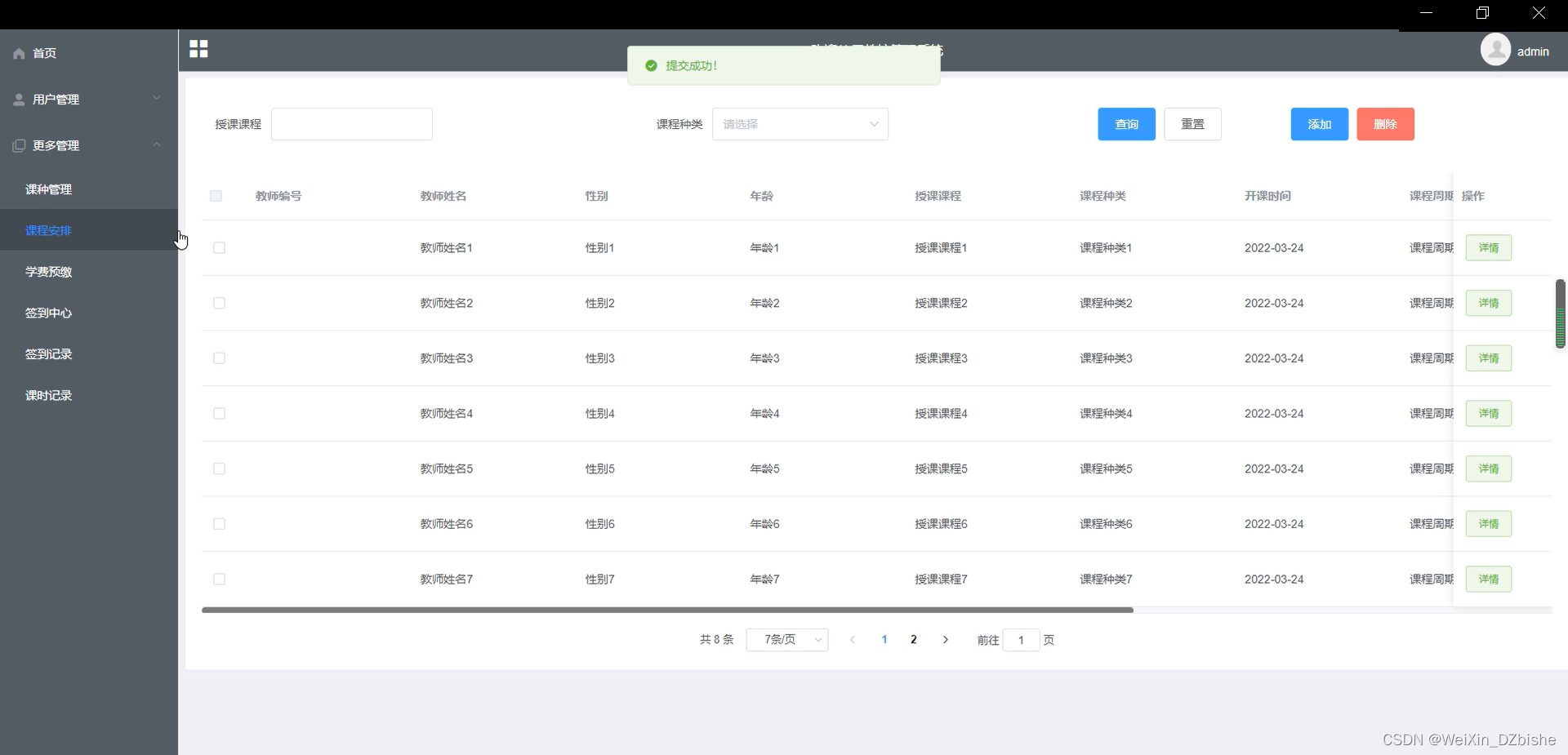
Task: Click the home icon beside 首页
Action: tap(19, 53)
